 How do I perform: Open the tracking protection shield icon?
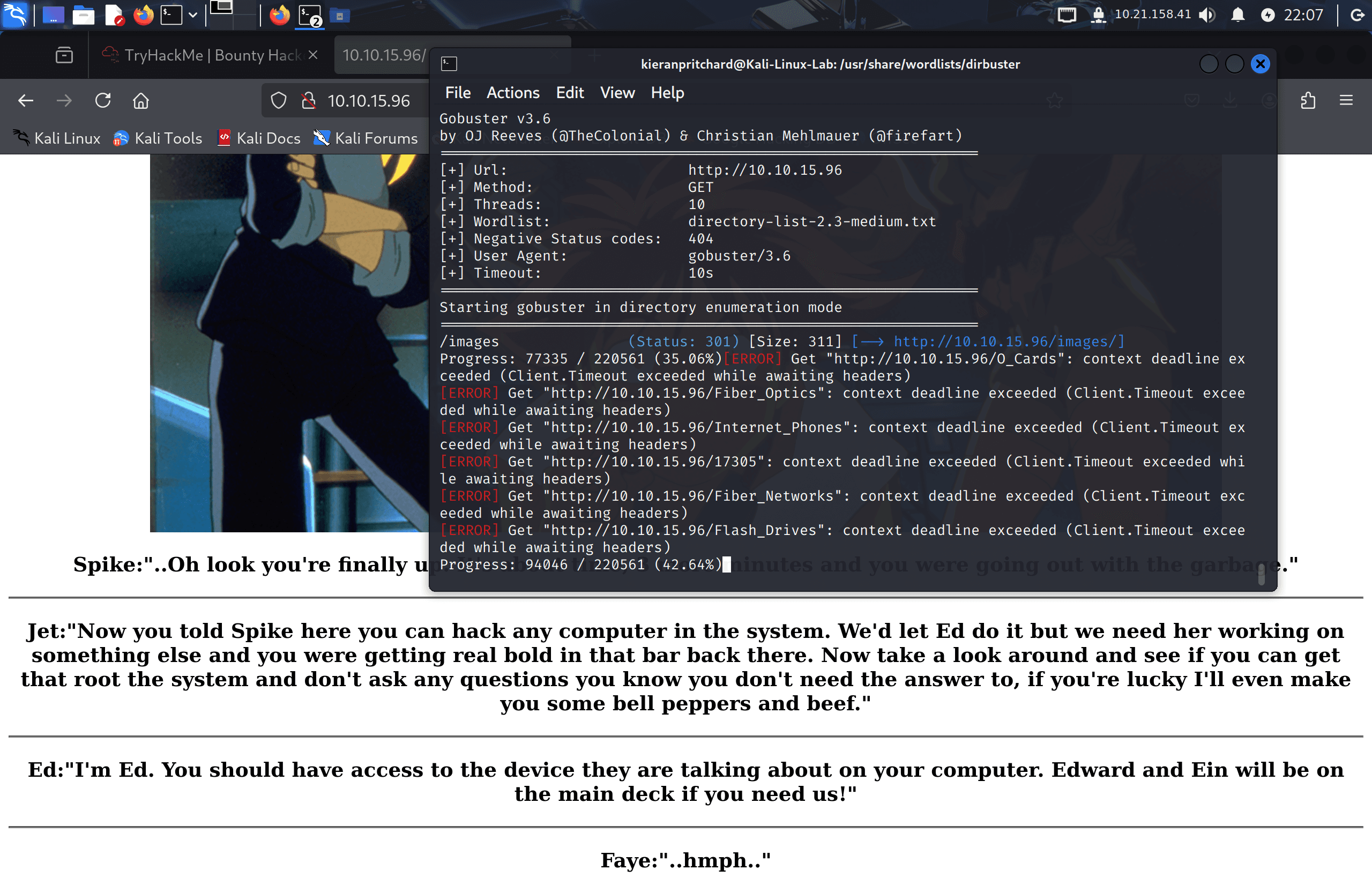pos(279,101)
